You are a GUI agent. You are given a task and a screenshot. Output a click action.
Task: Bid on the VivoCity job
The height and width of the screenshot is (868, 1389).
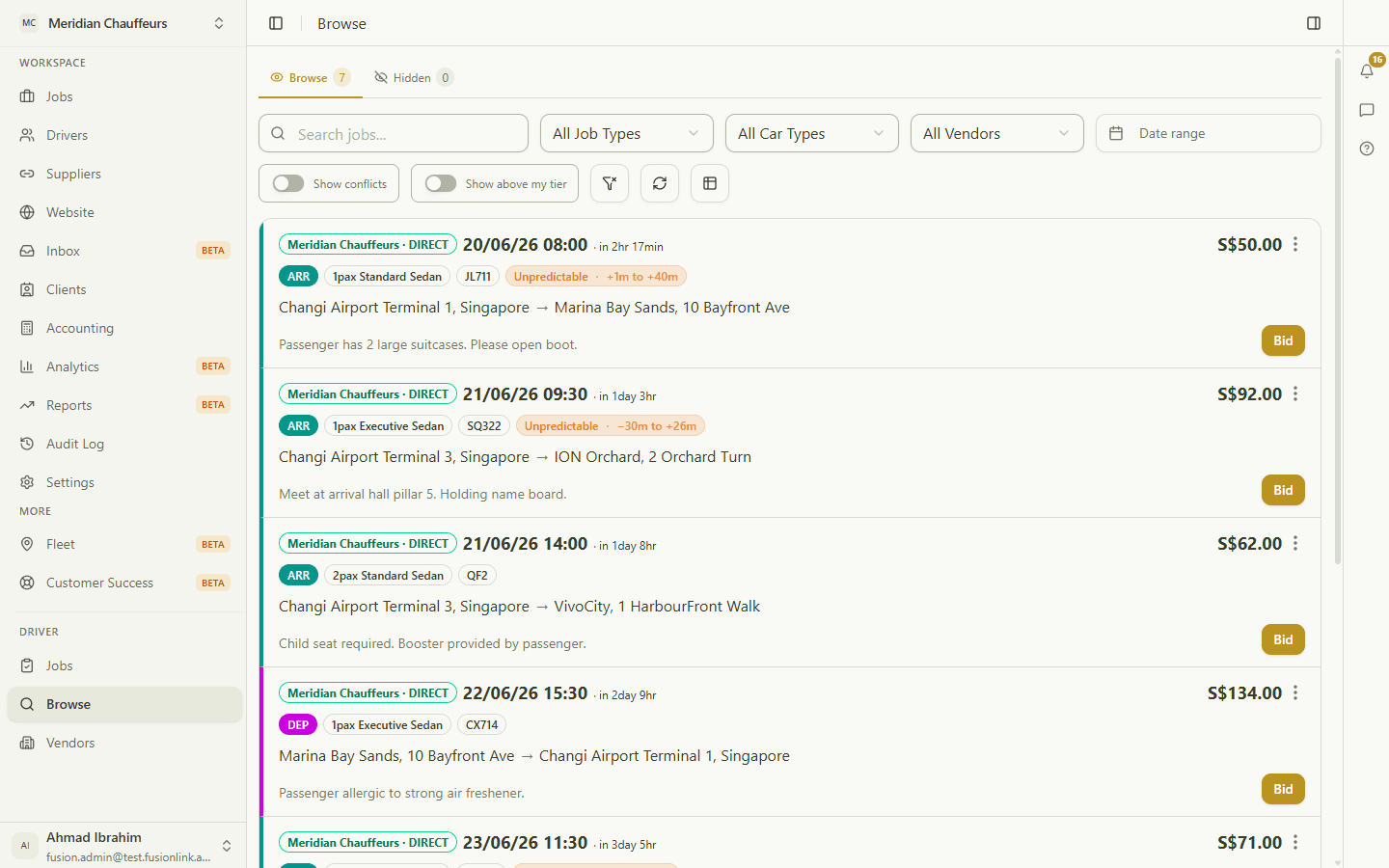point(1283,639)
